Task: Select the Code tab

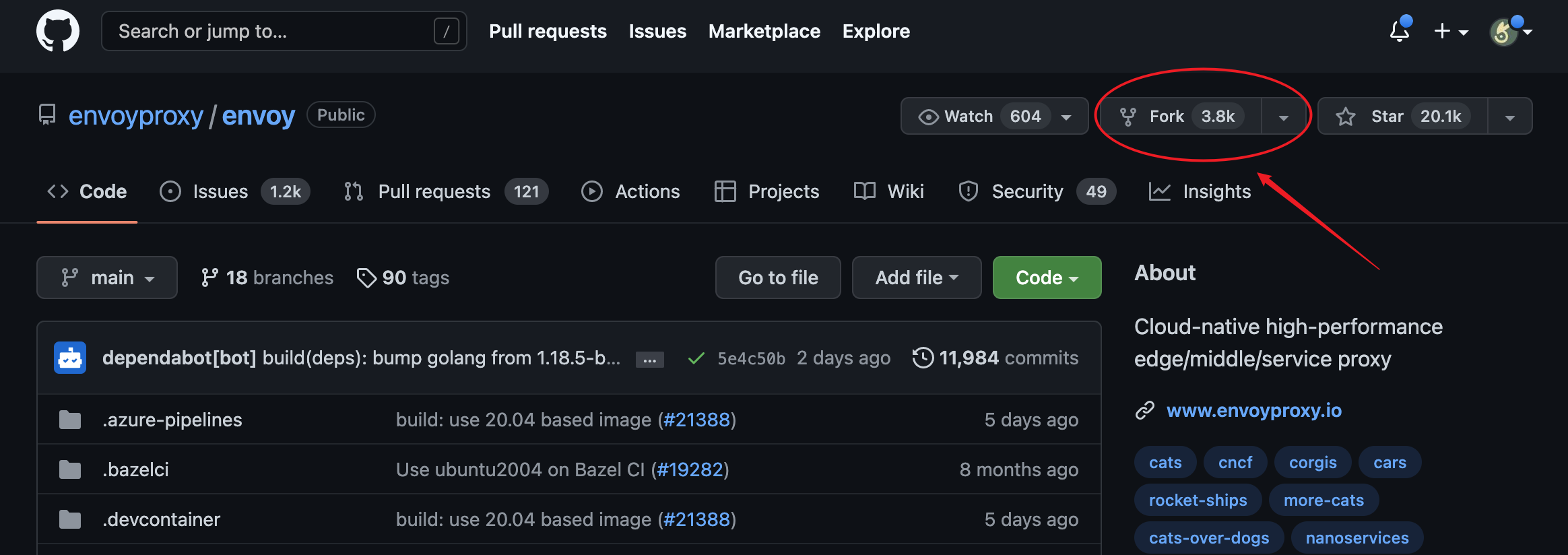Action: pyautogui.click(x=87, y=191)
